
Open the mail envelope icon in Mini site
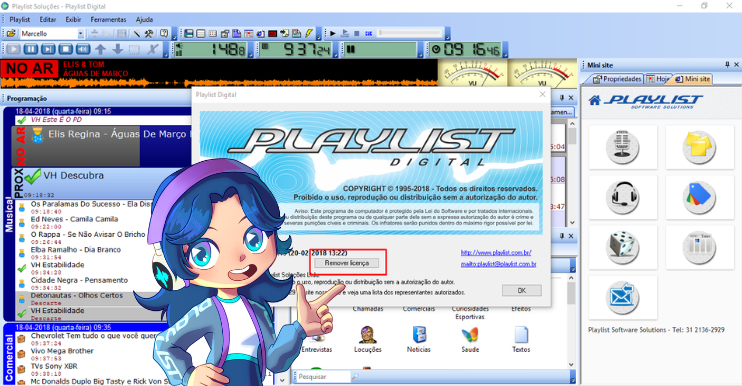(x=623, y=298)
